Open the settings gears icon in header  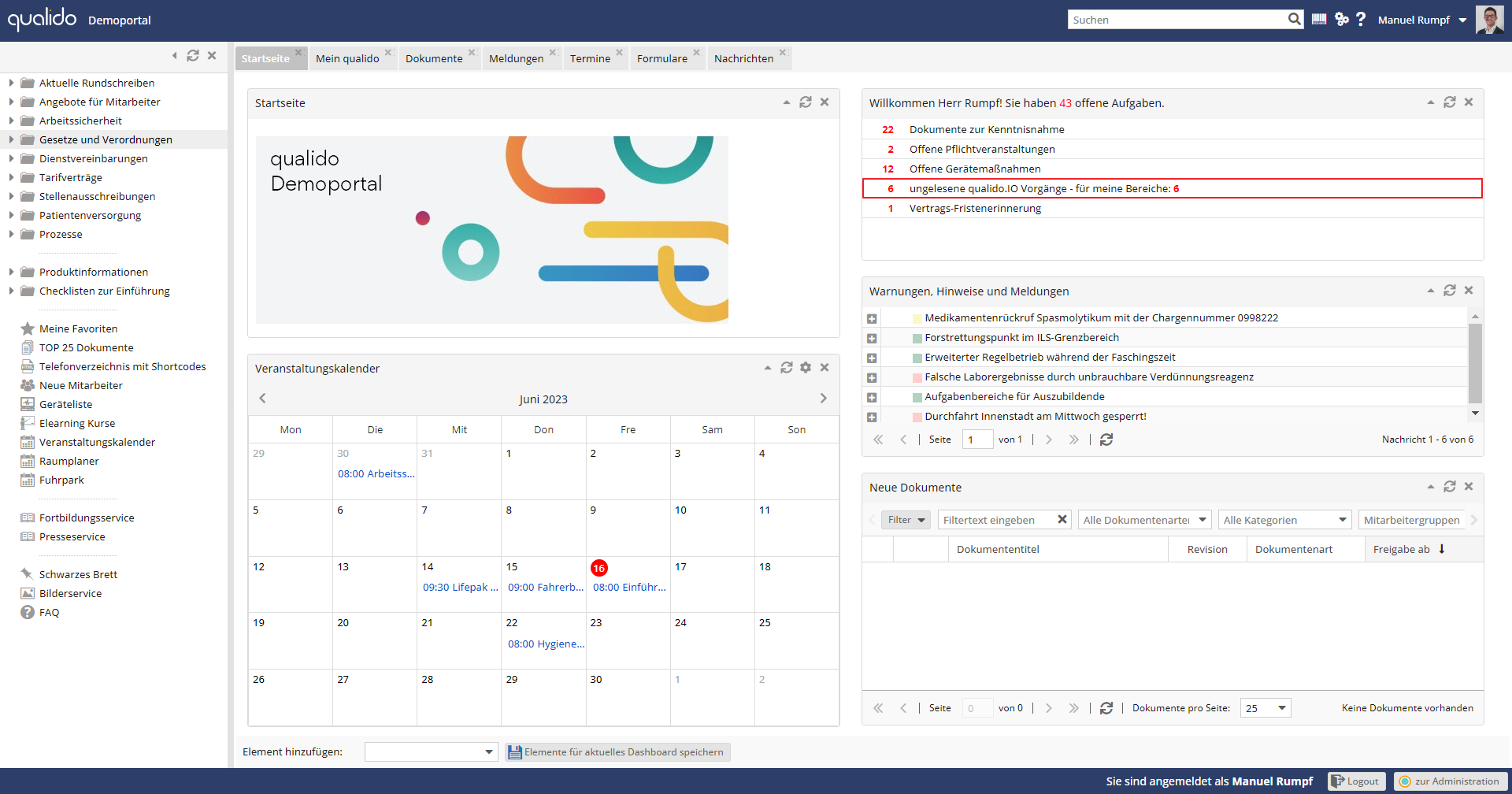click(1342, 20)
